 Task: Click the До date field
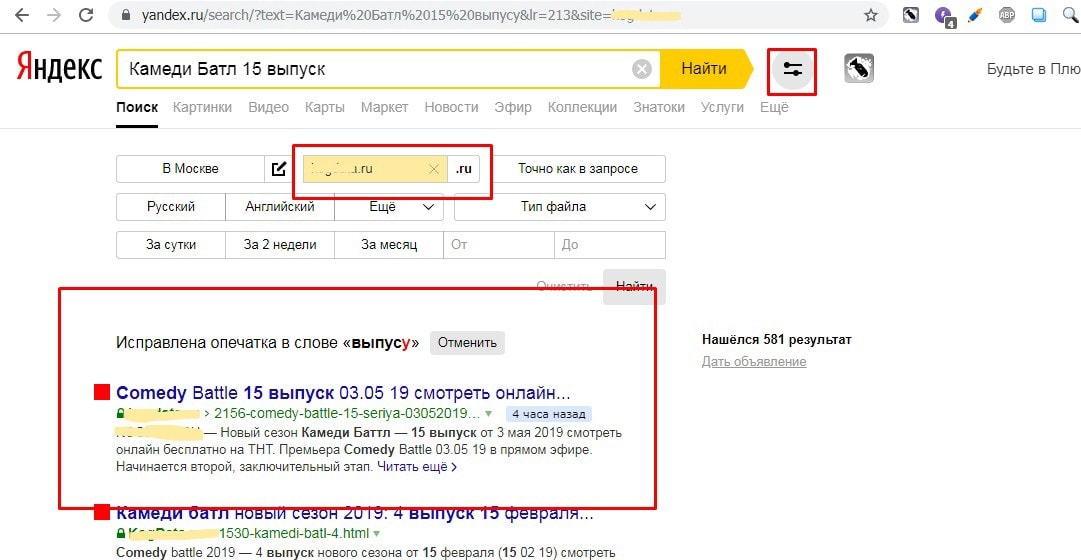pos(610,245)
